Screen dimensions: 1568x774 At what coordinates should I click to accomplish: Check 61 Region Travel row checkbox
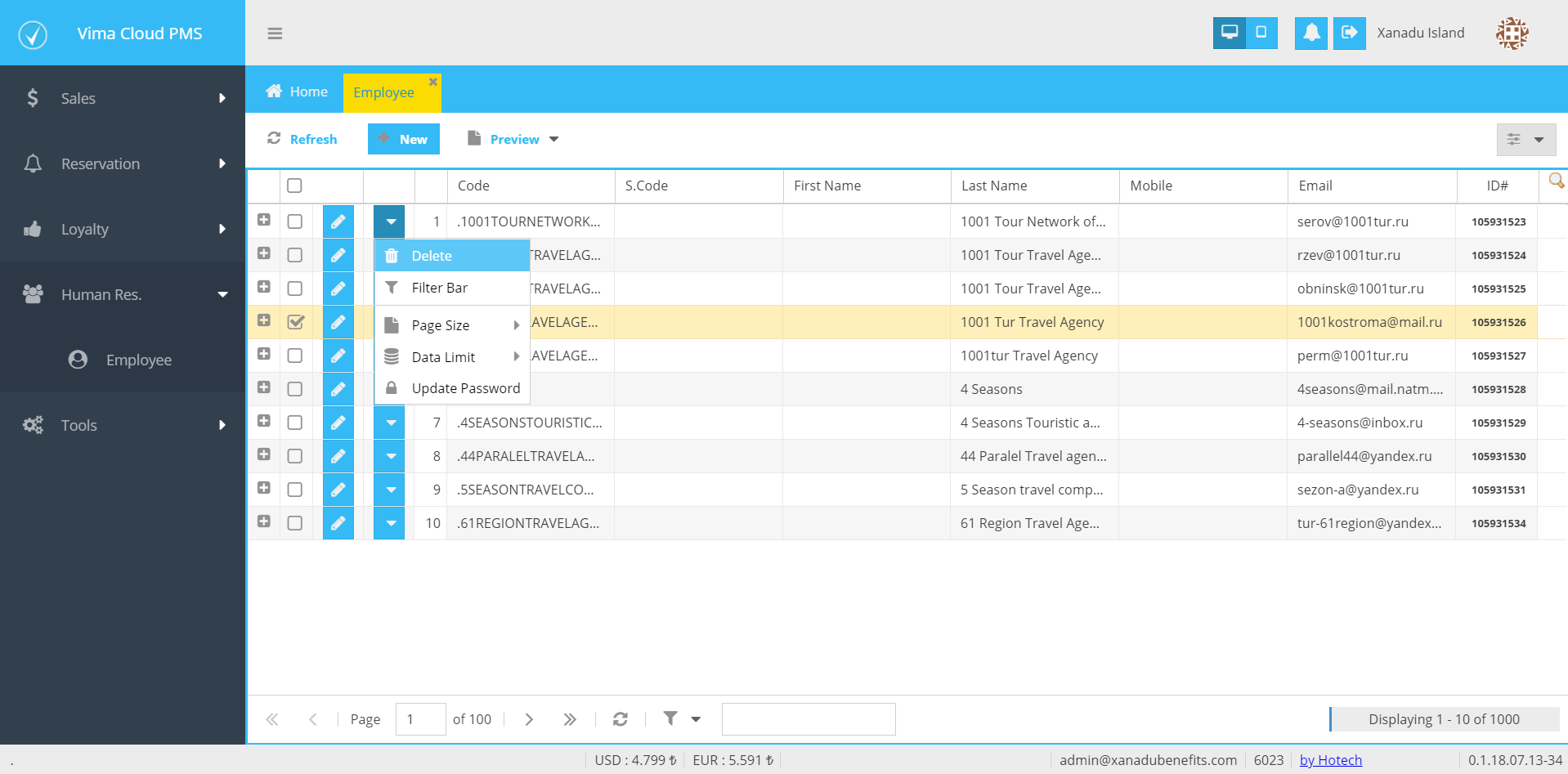[295, 523]
